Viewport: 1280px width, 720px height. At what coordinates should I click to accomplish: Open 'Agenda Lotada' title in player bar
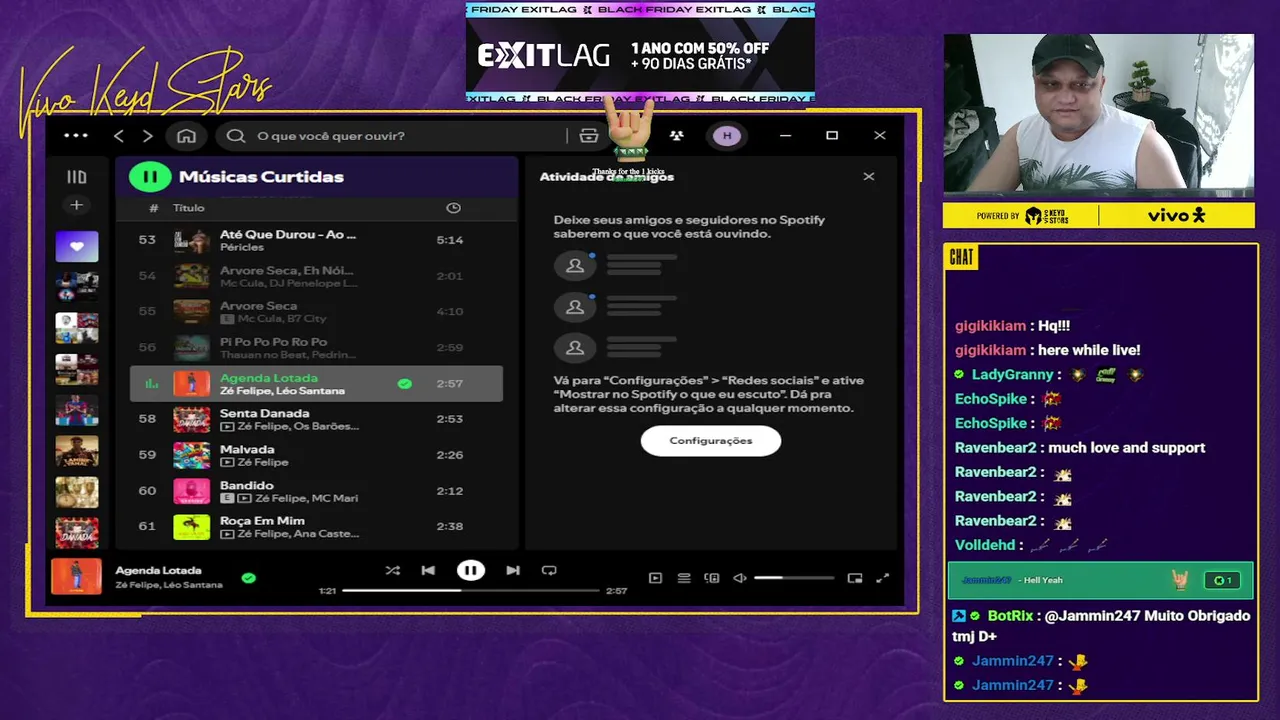tap(159, 570)
